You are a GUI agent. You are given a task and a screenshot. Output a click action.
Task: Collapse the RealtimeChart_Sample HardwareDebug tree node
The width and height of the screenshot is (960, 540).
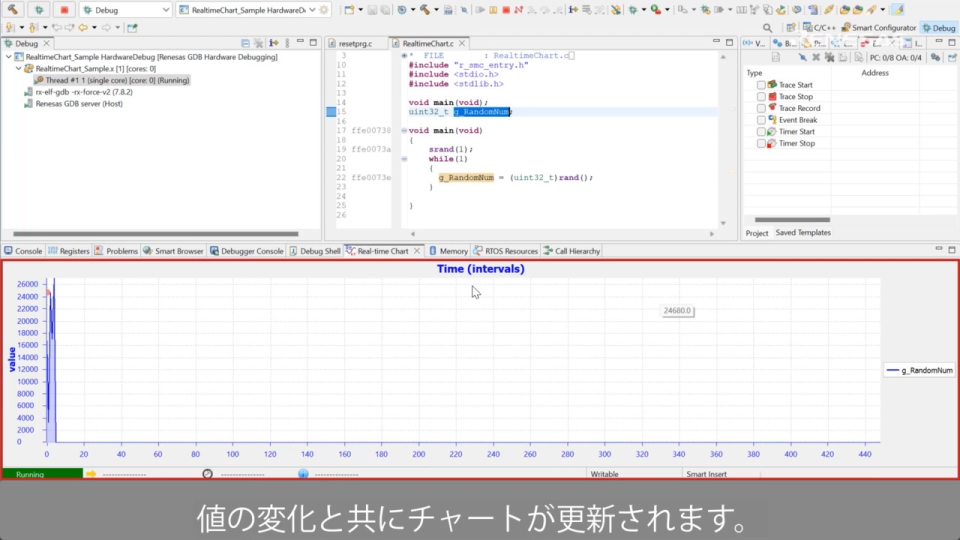(x=8, y=57)
